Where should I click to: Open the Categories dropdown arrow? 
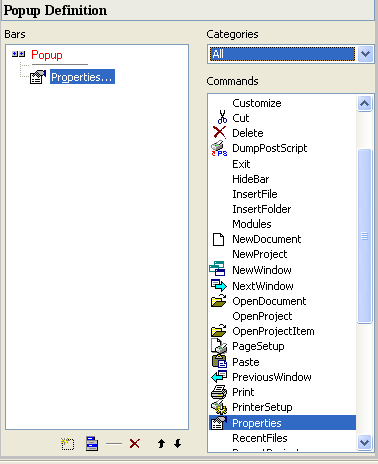[365, 54]
